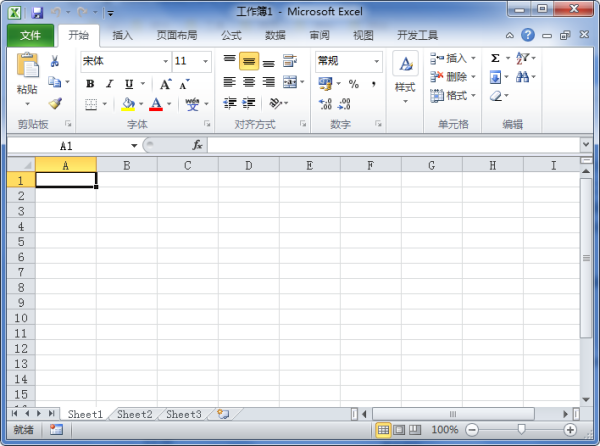Click the Increase Font Size icon
This screenshot has width=600, height=446.
[165, 84]
